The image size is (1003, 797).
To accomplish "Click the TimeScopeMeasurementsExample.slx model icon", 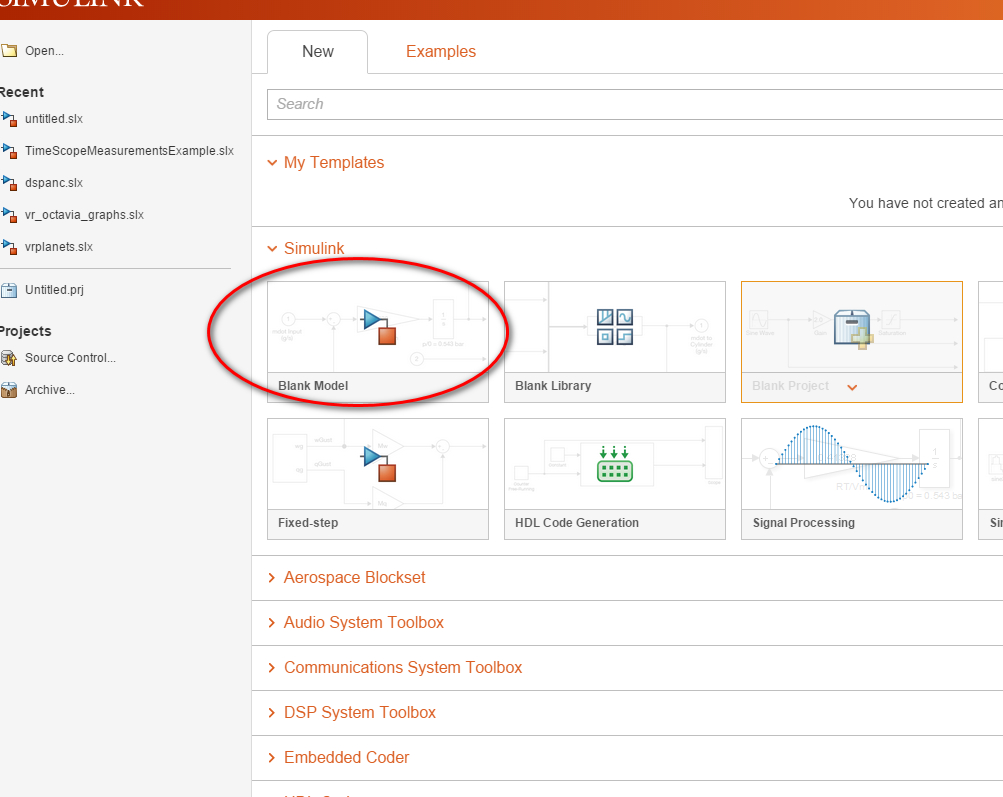I will point(9,151).
